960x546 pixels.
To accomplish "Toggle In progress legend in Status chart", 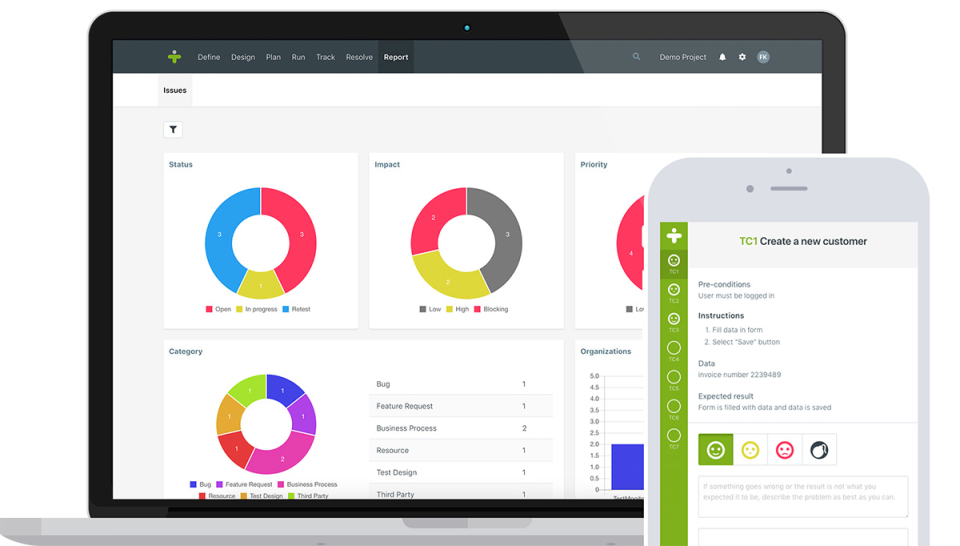I will [x=257, y=309].
